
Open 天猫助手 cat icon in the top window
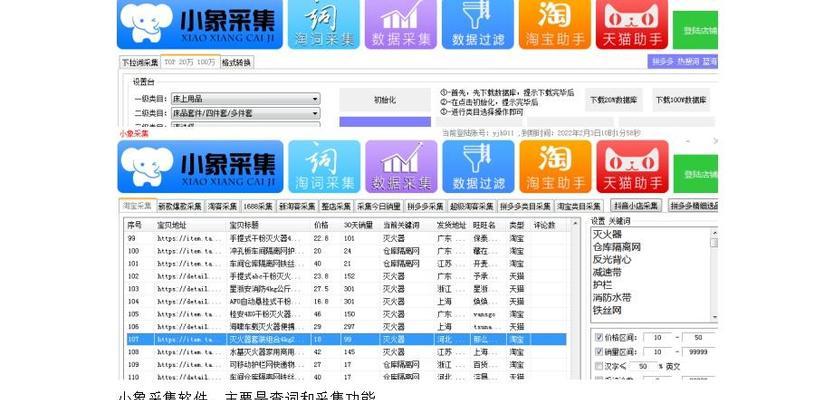tap(632, 24)
